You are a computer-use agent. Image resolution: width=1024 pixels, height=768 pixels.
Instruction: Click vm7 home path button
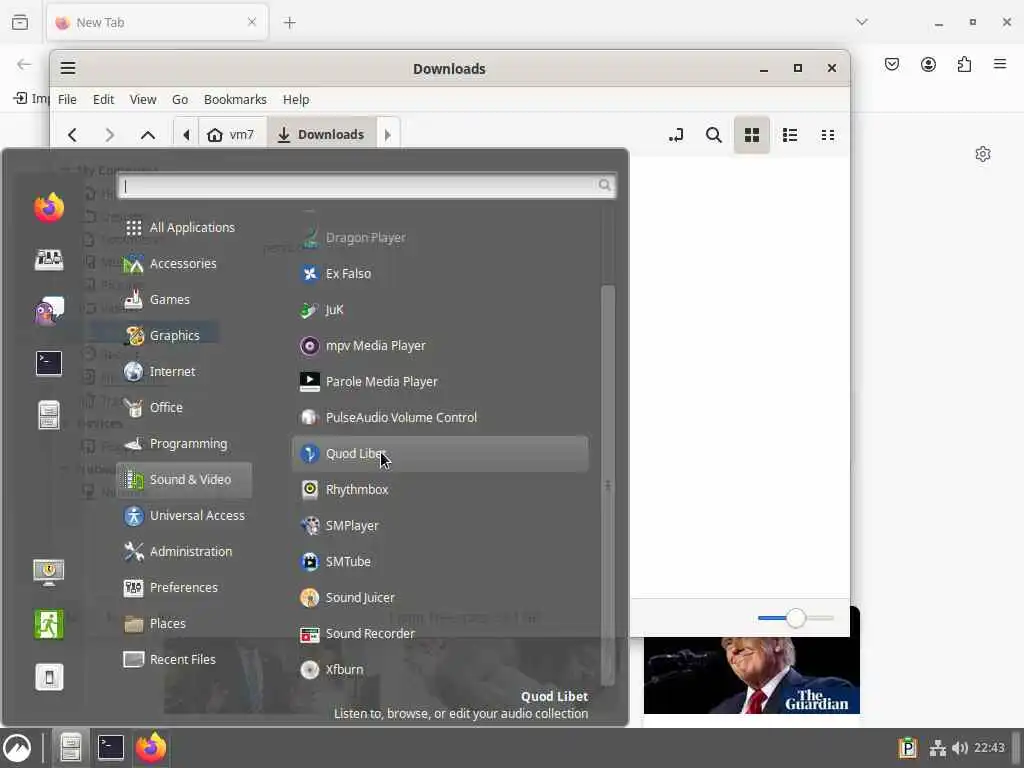(232, 135)
